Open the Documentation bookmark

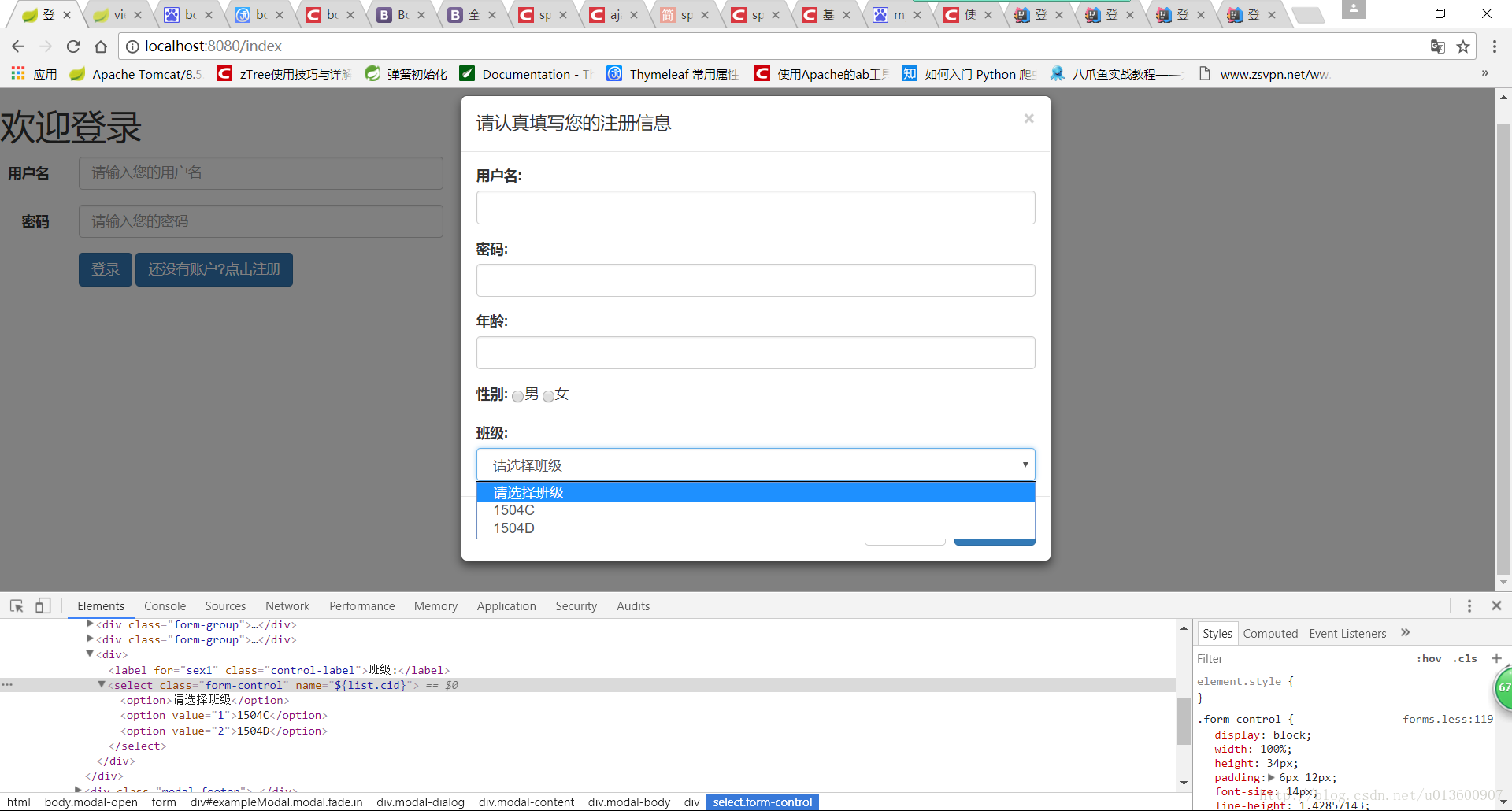(x=526, y=74)
